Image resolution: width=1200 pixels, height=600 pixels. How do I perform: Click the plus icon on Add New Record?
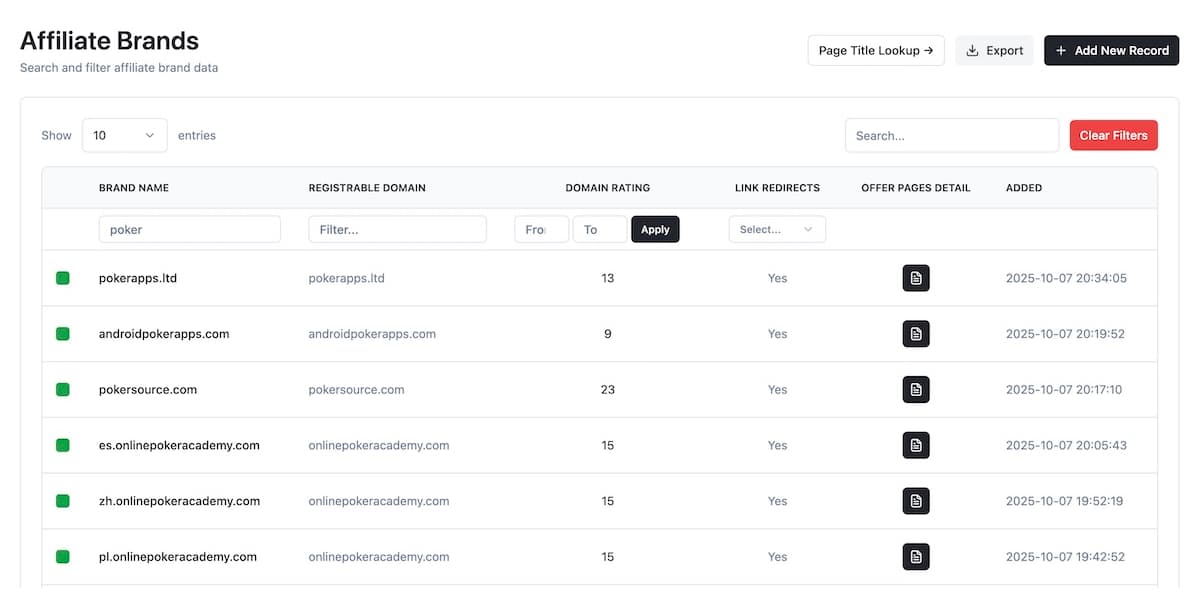click(x=1060, y=50)
